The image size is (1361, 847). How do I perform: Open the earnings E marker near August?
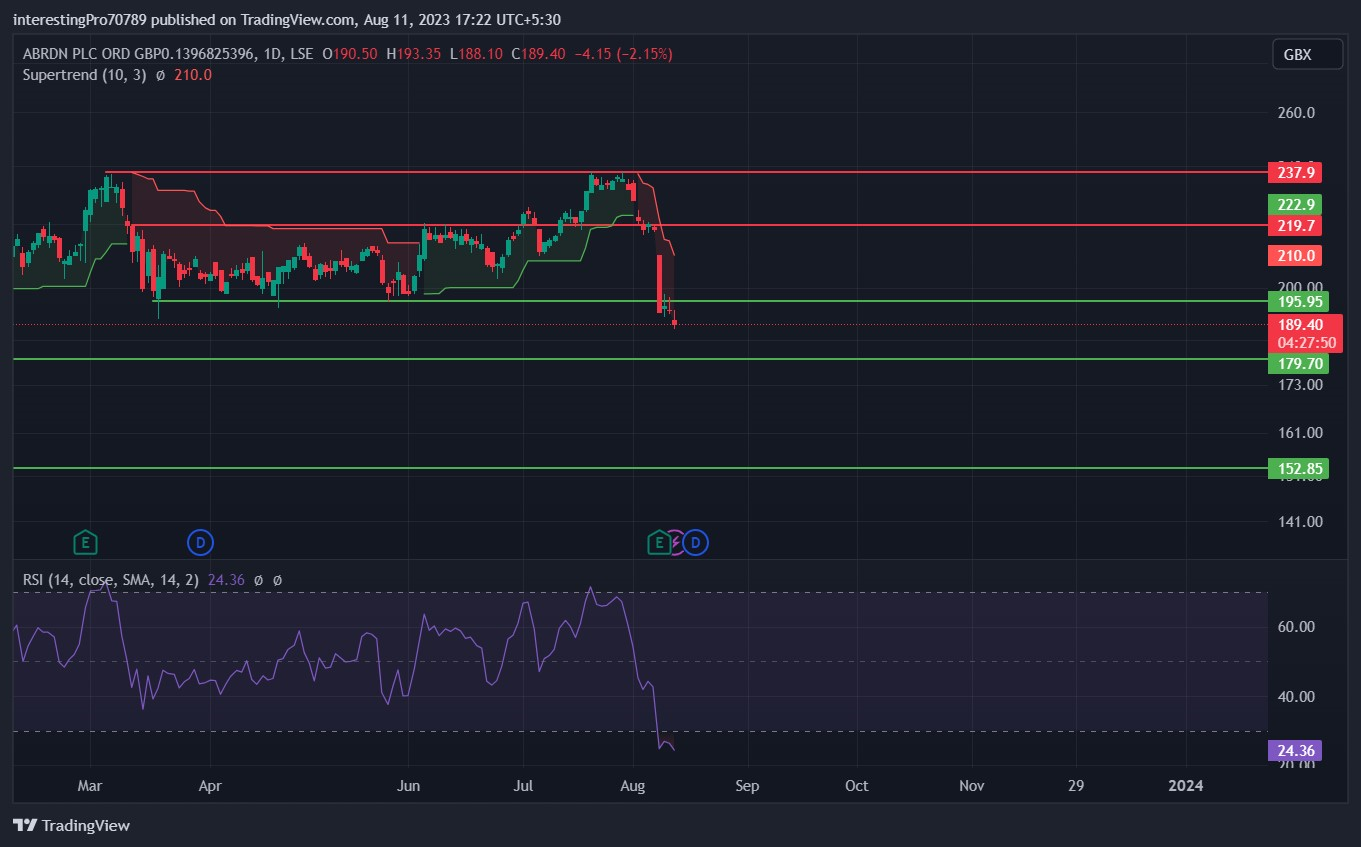pyautogui.click(x=659, y=543)
